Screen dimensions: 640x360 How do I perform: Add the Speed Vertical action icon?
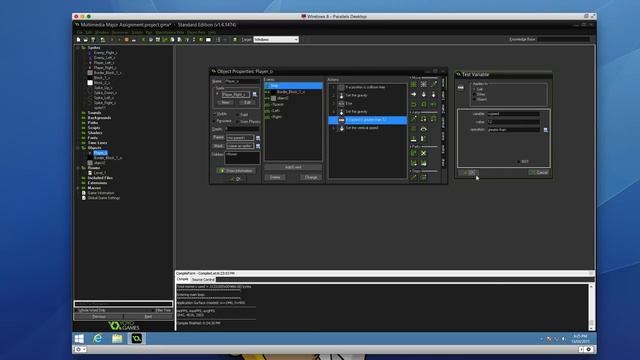(x=424, y=94)
